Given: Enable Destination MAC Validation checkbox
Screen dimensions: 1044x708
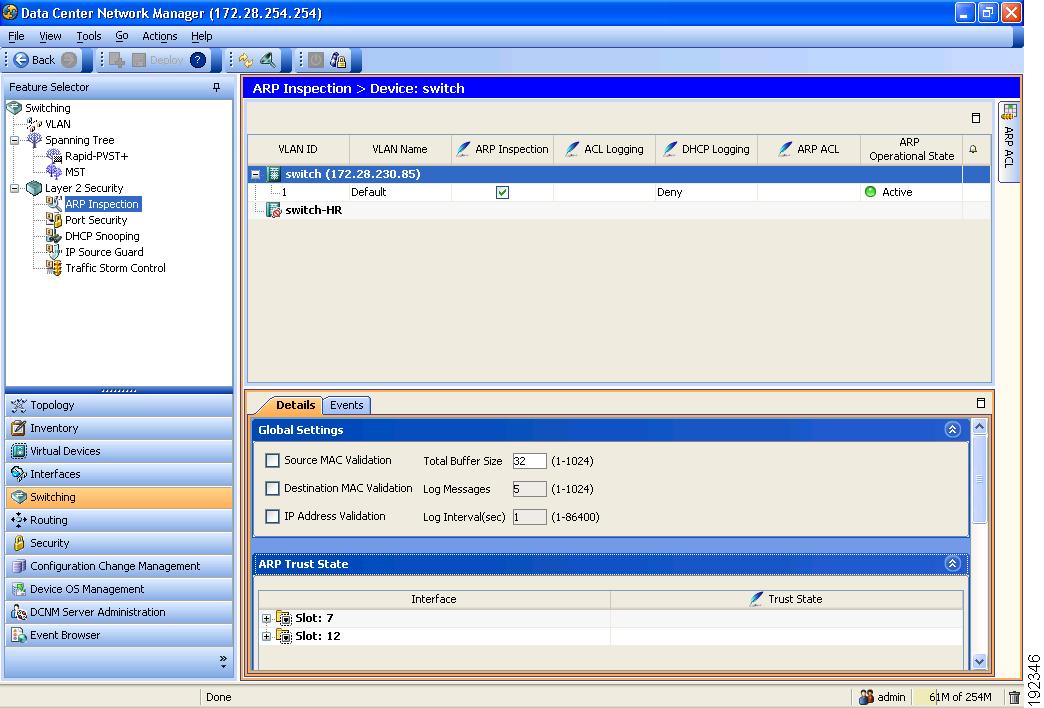Looking at the screenshot, I should pyautogui.click(x=272, y=489).
